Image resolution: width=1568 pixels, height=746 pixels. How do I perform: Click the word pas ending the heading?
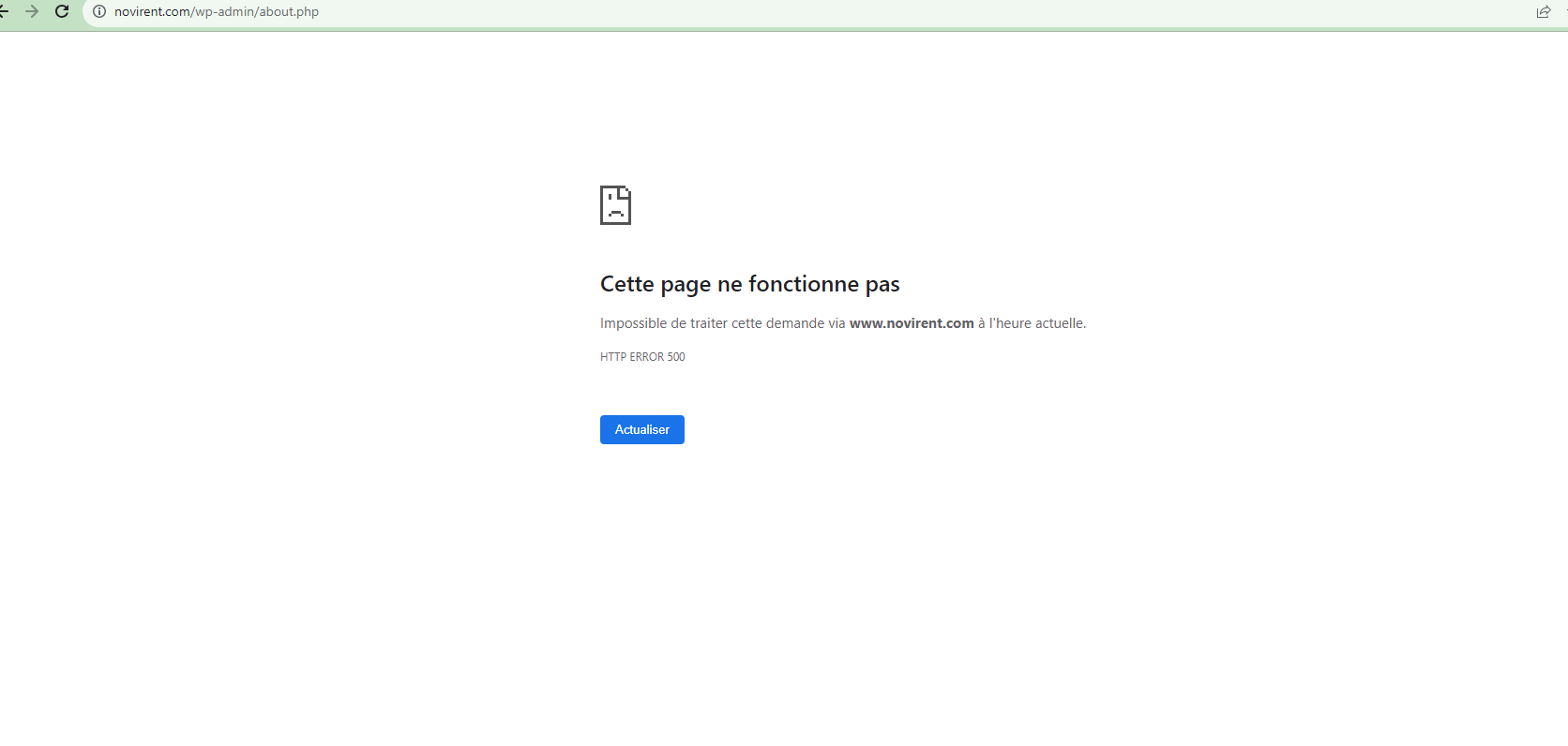pos(882,284)
